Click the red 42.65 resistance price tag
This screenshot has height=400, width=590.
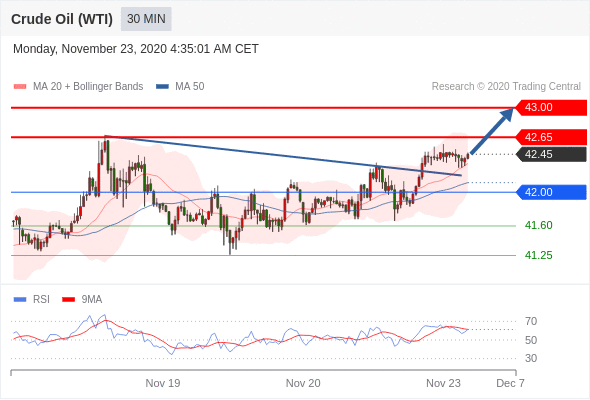click(x=550, y=137)
